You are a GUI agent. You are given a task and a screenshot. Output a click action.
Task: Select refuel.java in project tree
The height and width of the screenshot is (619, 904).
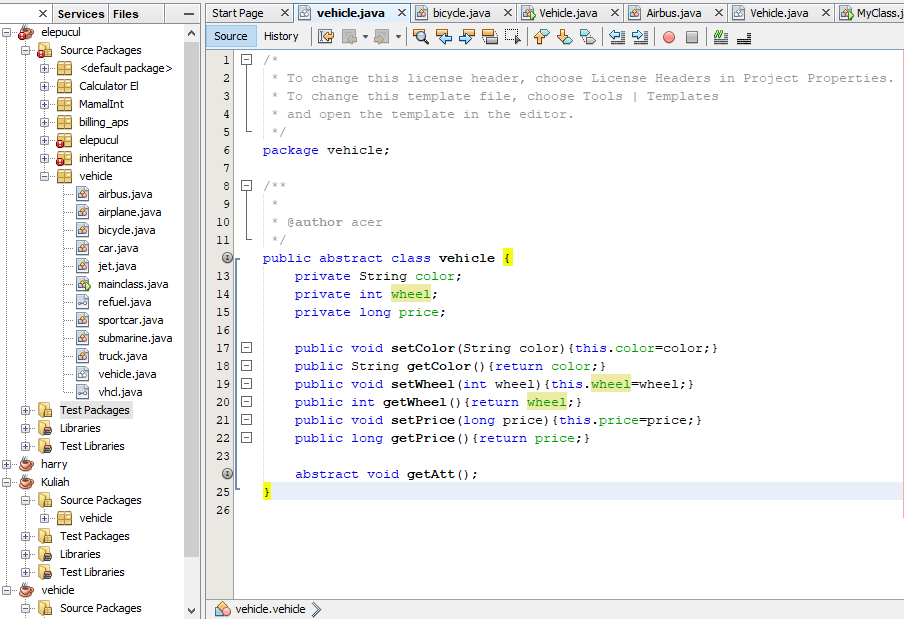click(x=125, y=302)
